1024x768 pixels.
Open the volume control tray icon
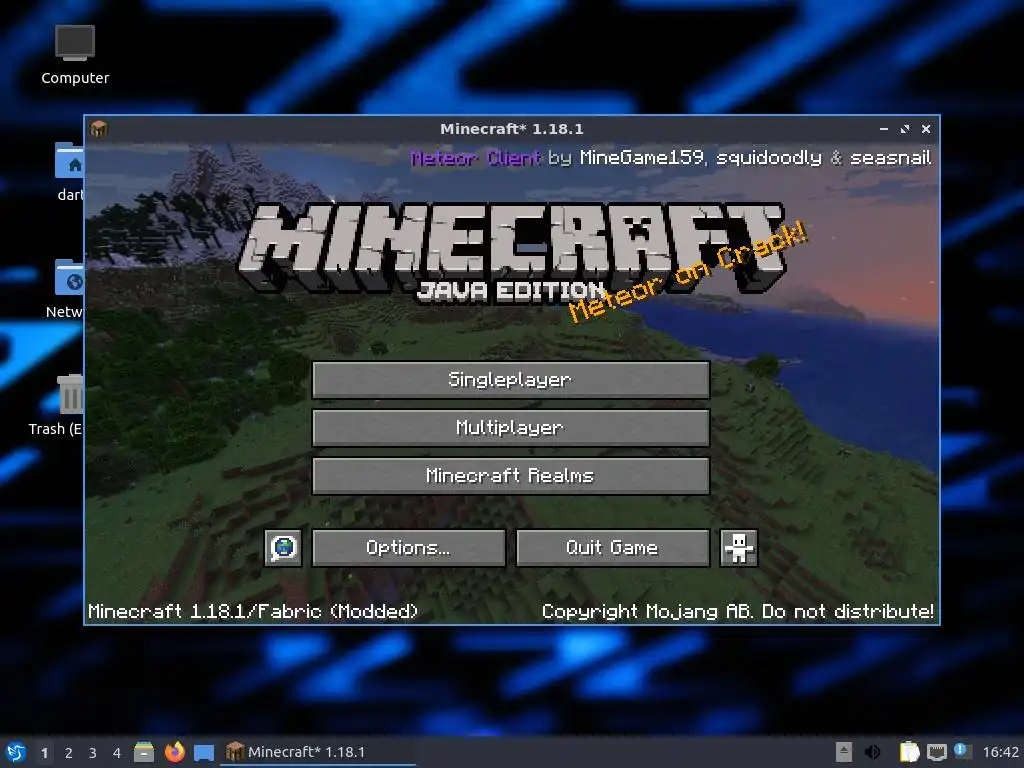pyautogui.click(x=872, y=752)
